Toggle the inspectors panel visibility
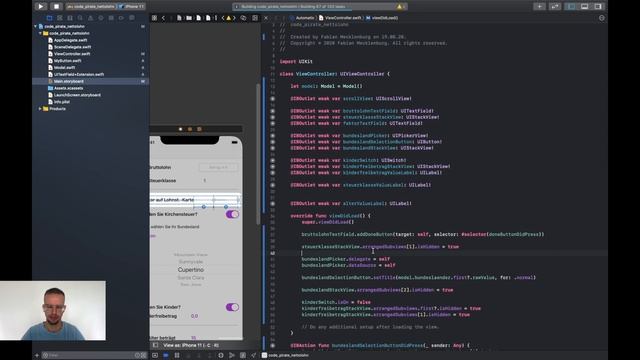This screenshot has height=360, width=640. pos(598,7)
